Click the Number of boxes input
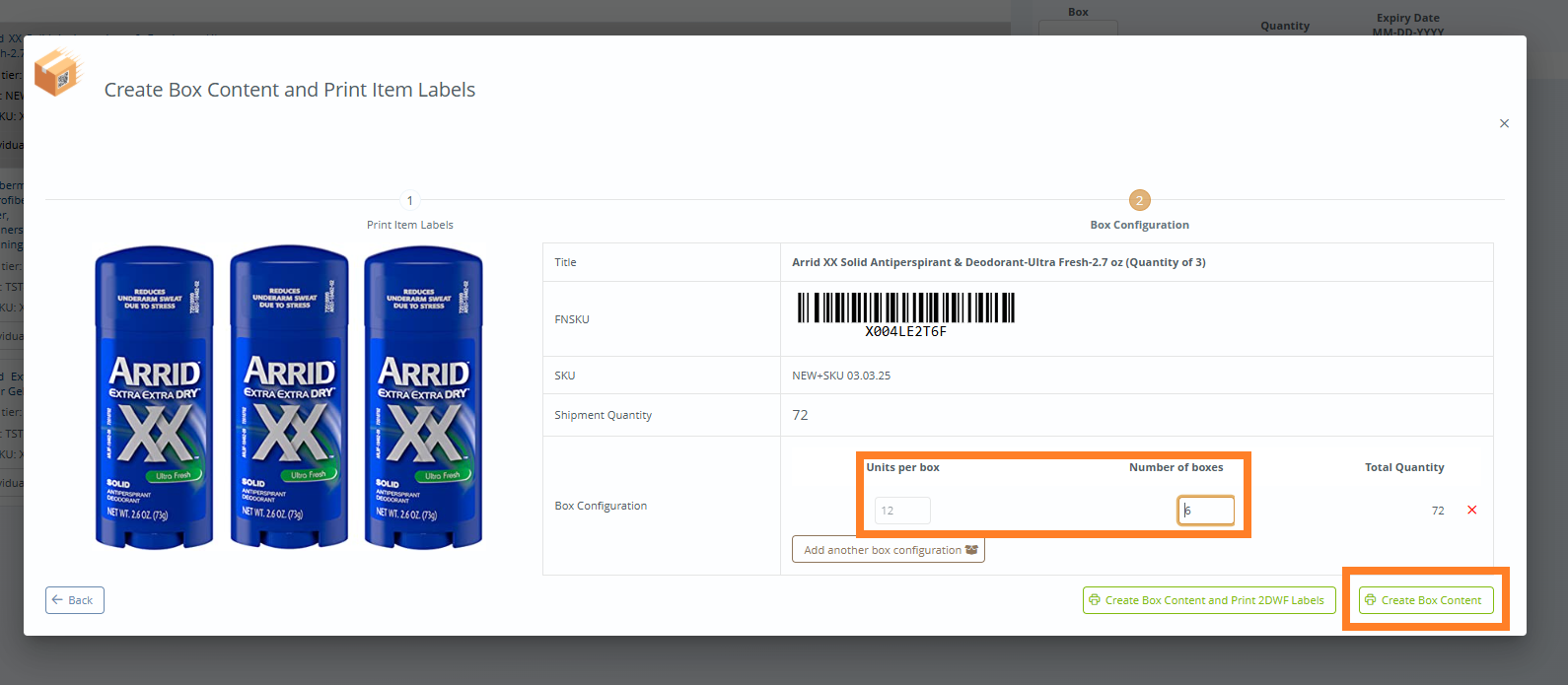 (1205, 511)
